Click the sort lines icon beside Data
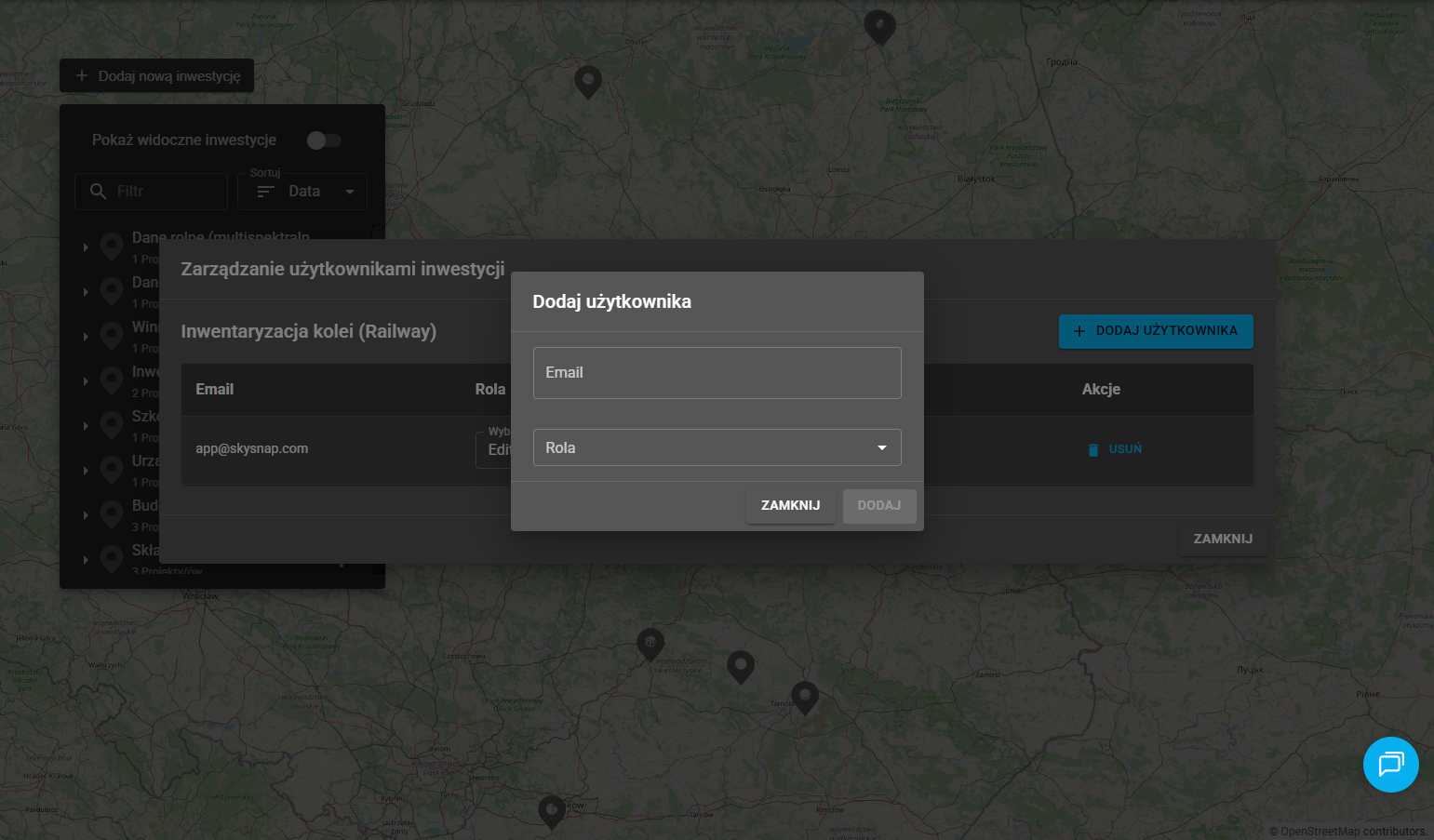Viewport: 1434px width, 840px height. 266,192
